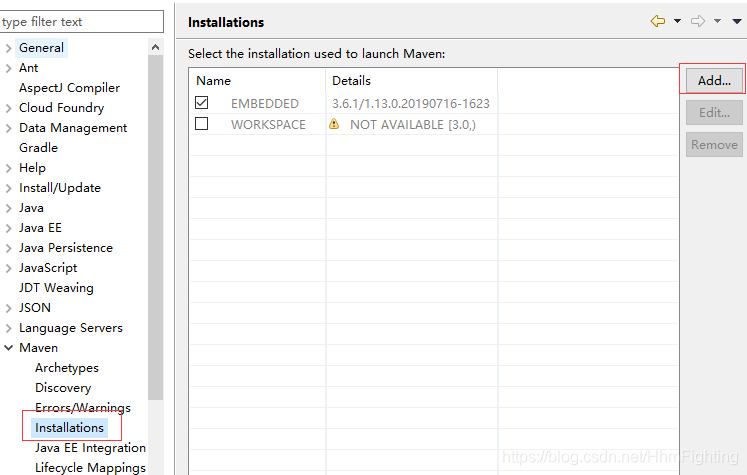
Task: Click the grey forward navigation arrow
Action: pyautogui.click(x=698, y=21)
